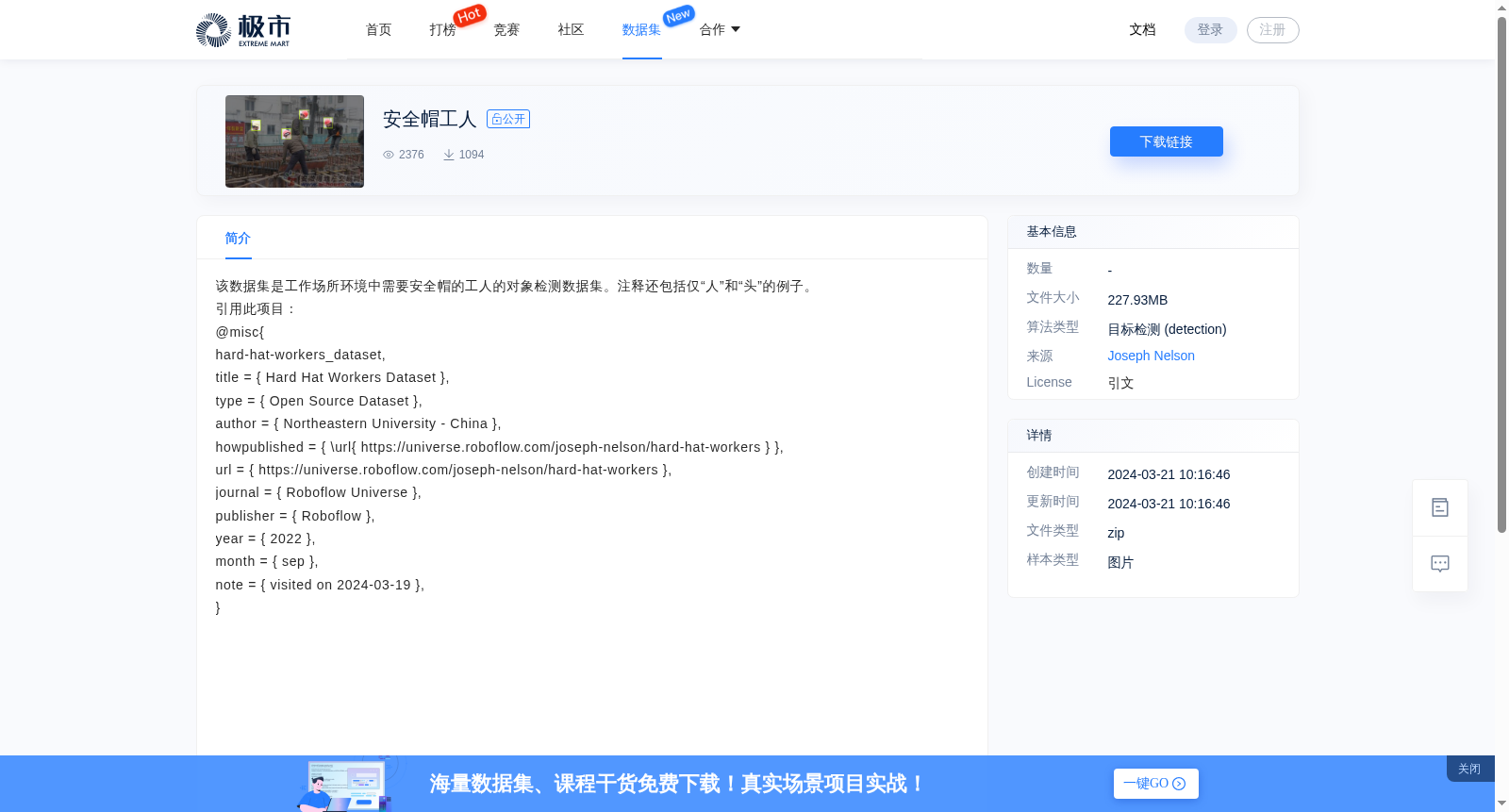The height and width of the screenshot is (812, 1509).
Task: Expand the 合作 dropdown menu
Action: coord(720,30)
